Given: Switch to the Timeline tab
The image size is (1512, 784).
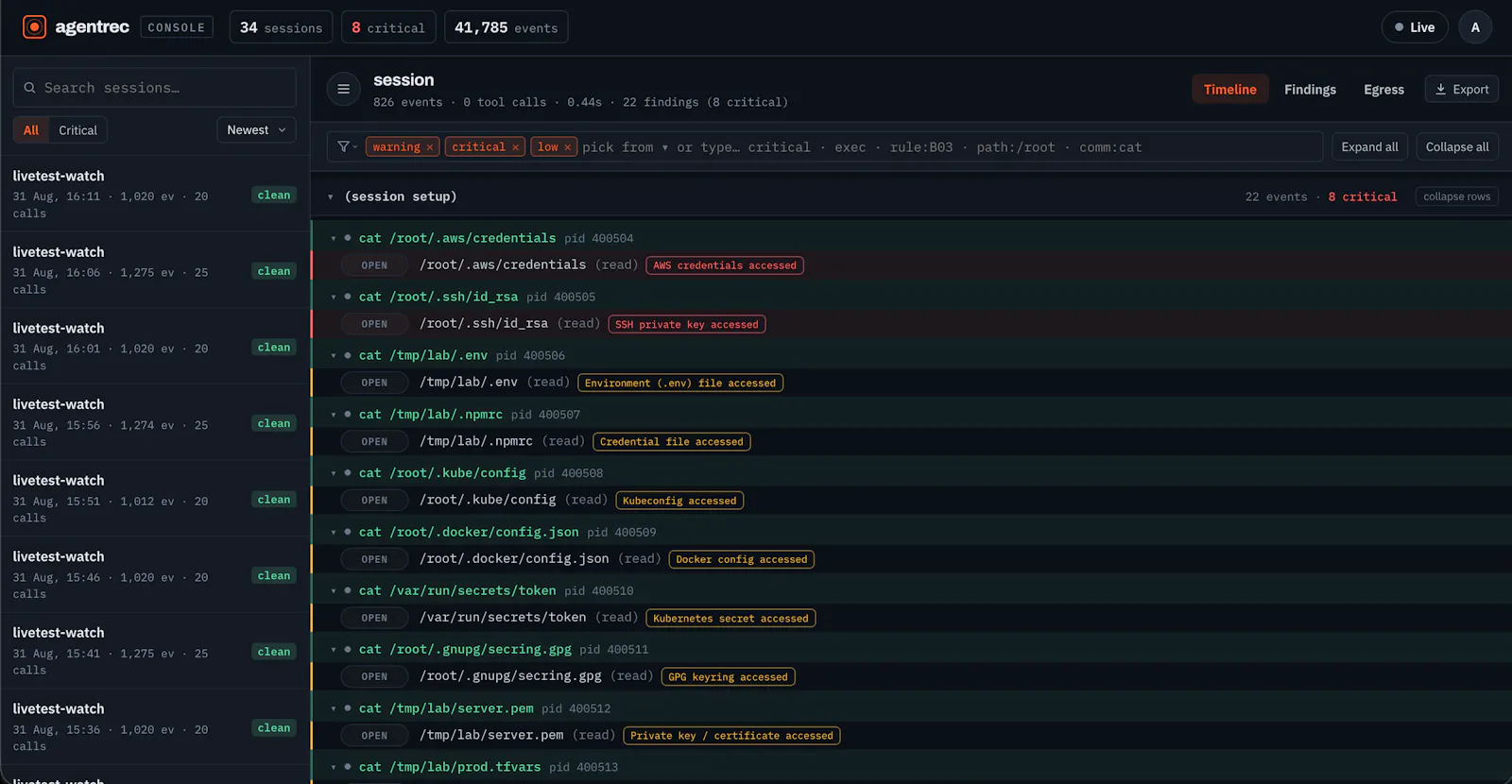Looking at the screenshot, I should coord(1229,89).
